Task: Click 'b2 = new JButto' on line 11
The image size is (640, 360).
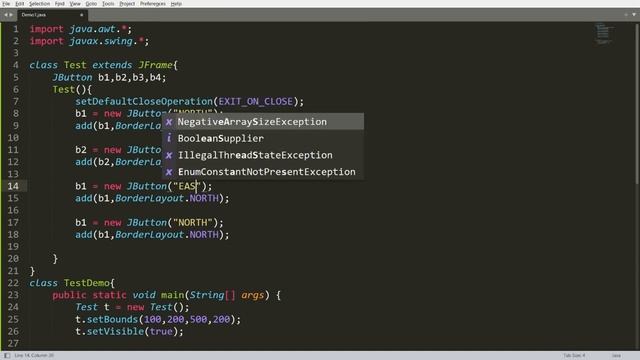Action: pyautogui.click(x=118, y=150)
